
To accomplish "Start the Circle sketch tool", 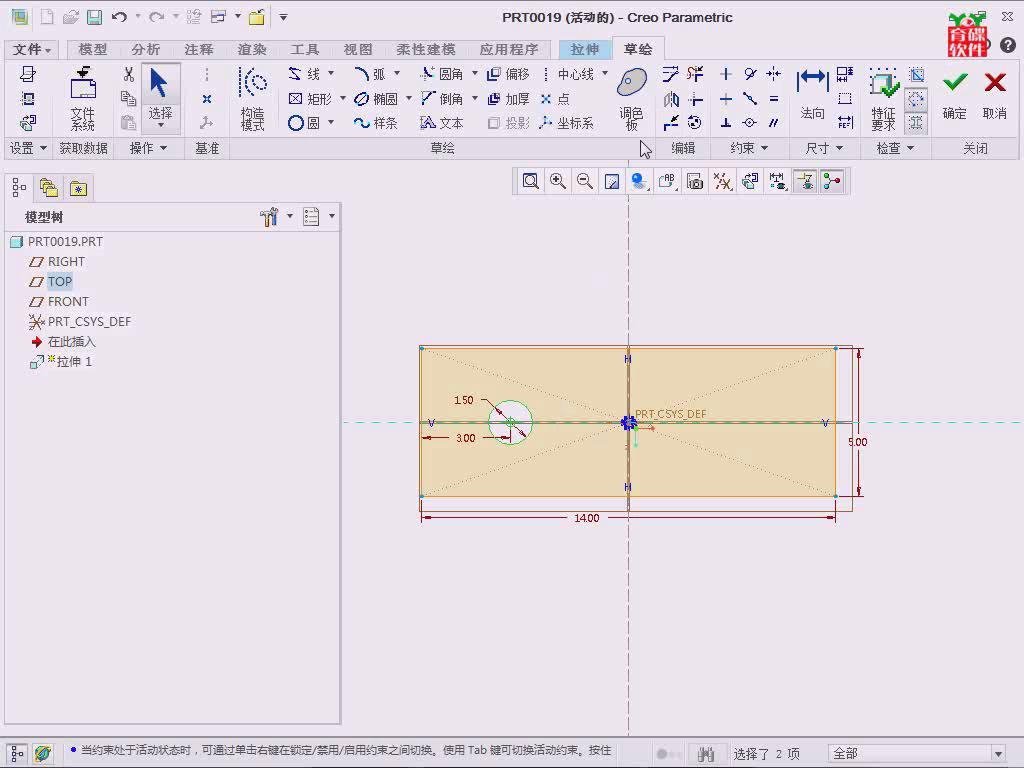I will point(304,123).
